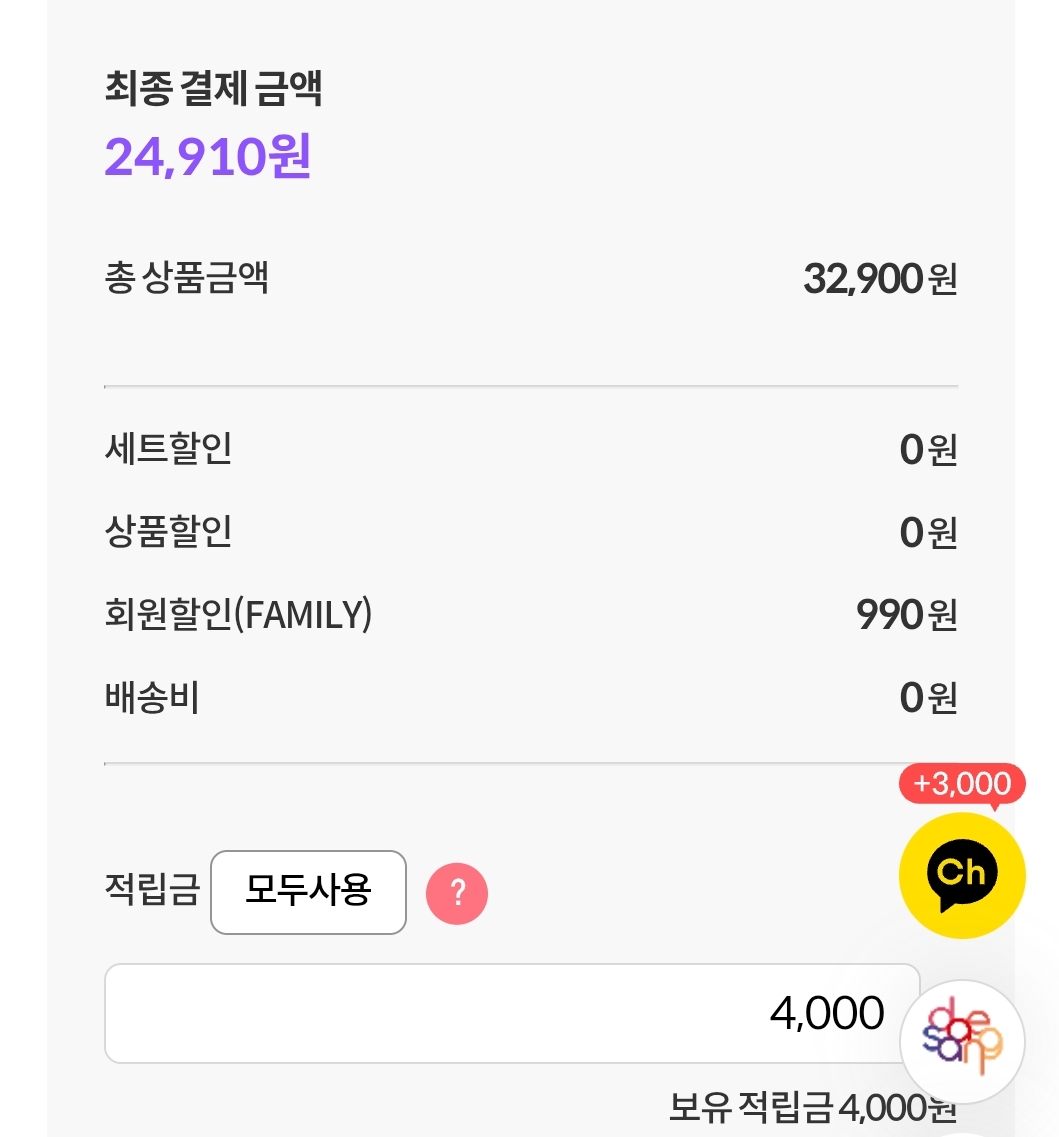The height and width of the screenshot is (1137, 1059).
Task: Tap the 모두사용 button
Action: [x=308, y=891]
